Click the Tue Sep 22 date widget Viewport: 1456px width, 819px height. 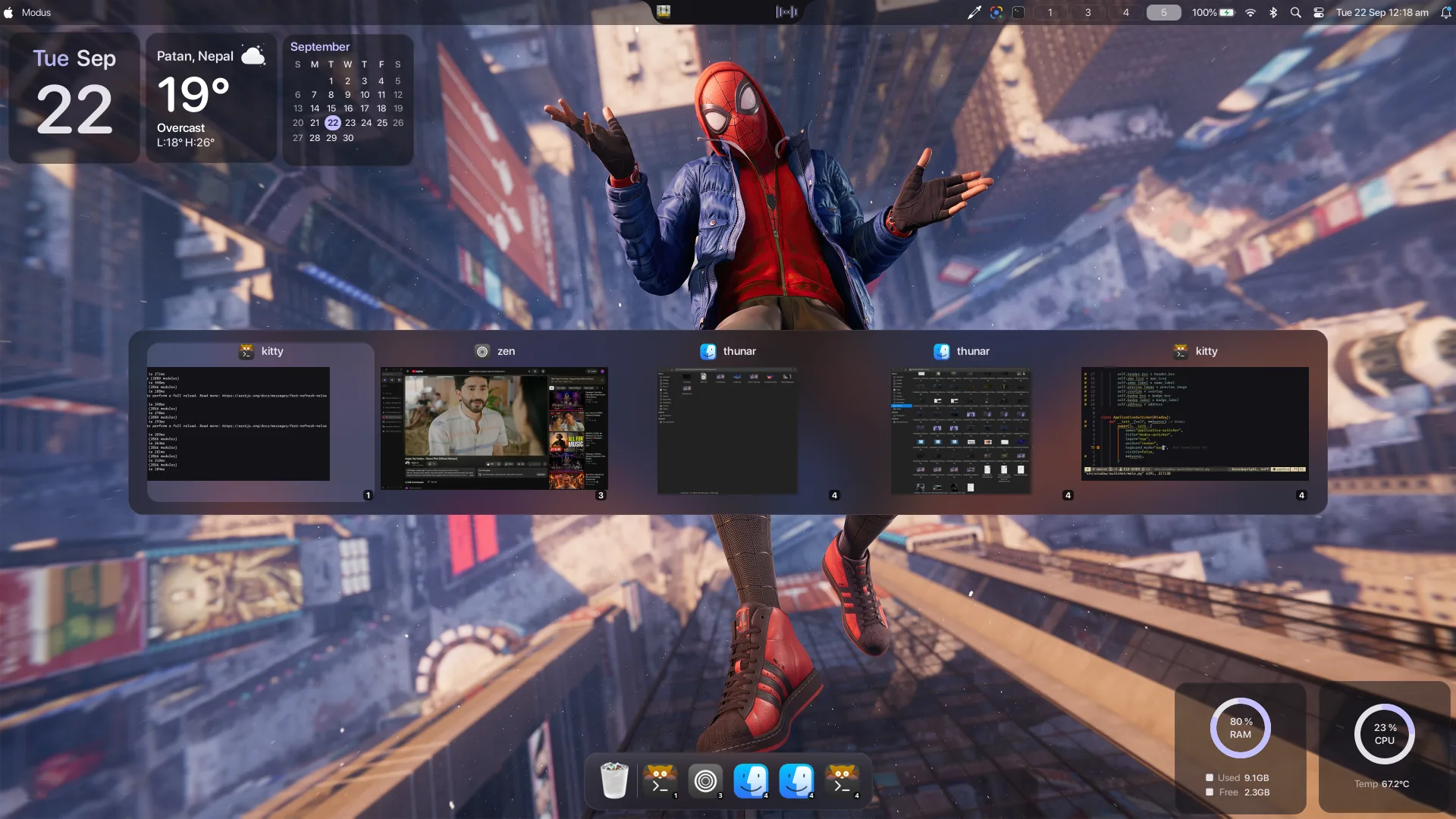(74, 97)
